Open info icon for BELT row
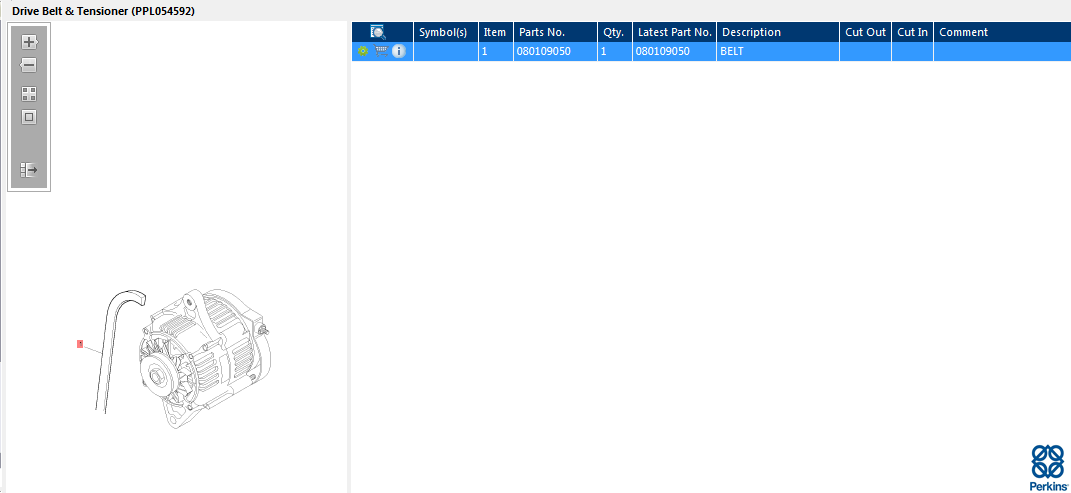 399,51
